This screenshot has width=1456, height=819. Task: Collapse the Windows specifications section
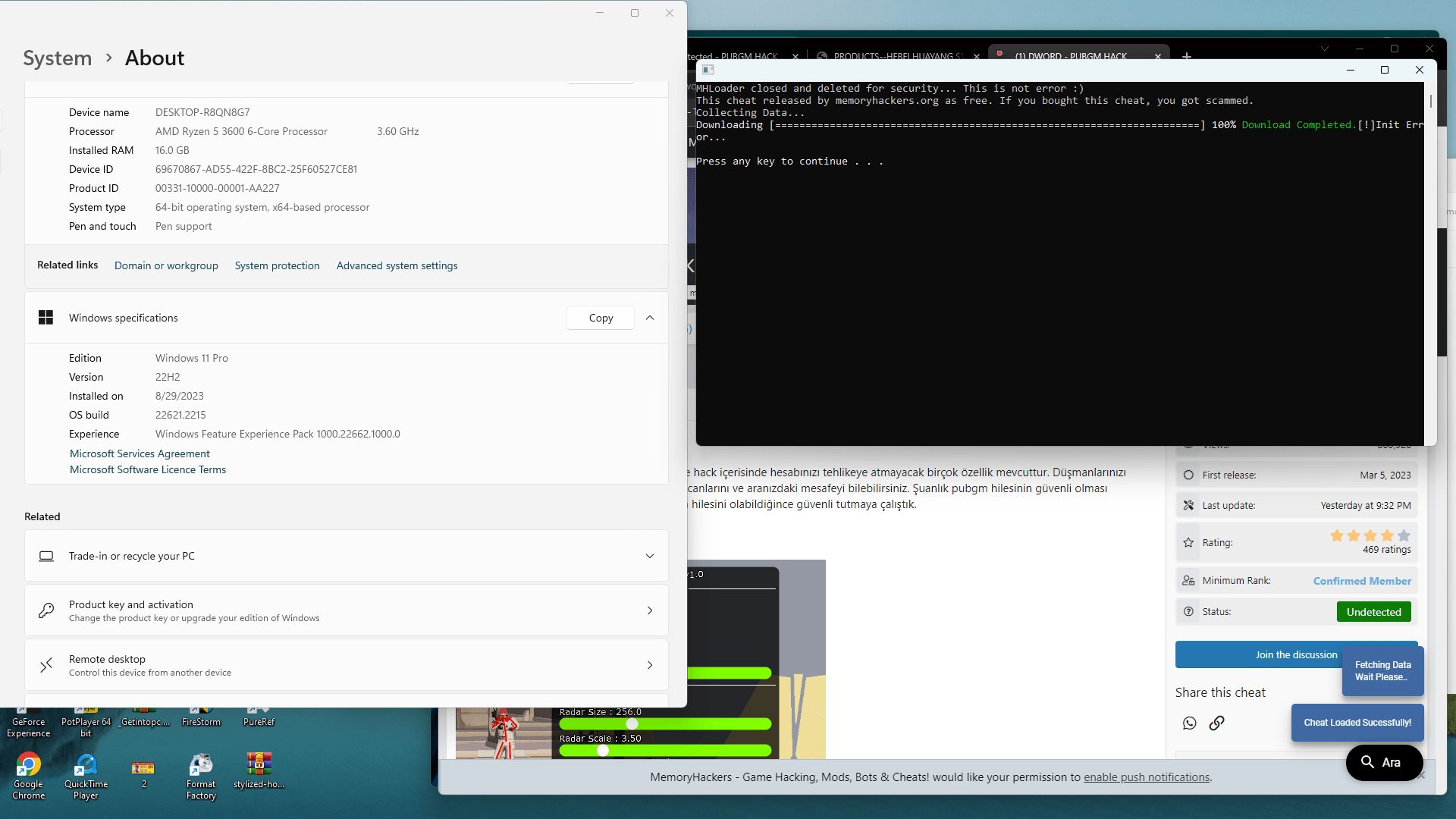[650, 318]
